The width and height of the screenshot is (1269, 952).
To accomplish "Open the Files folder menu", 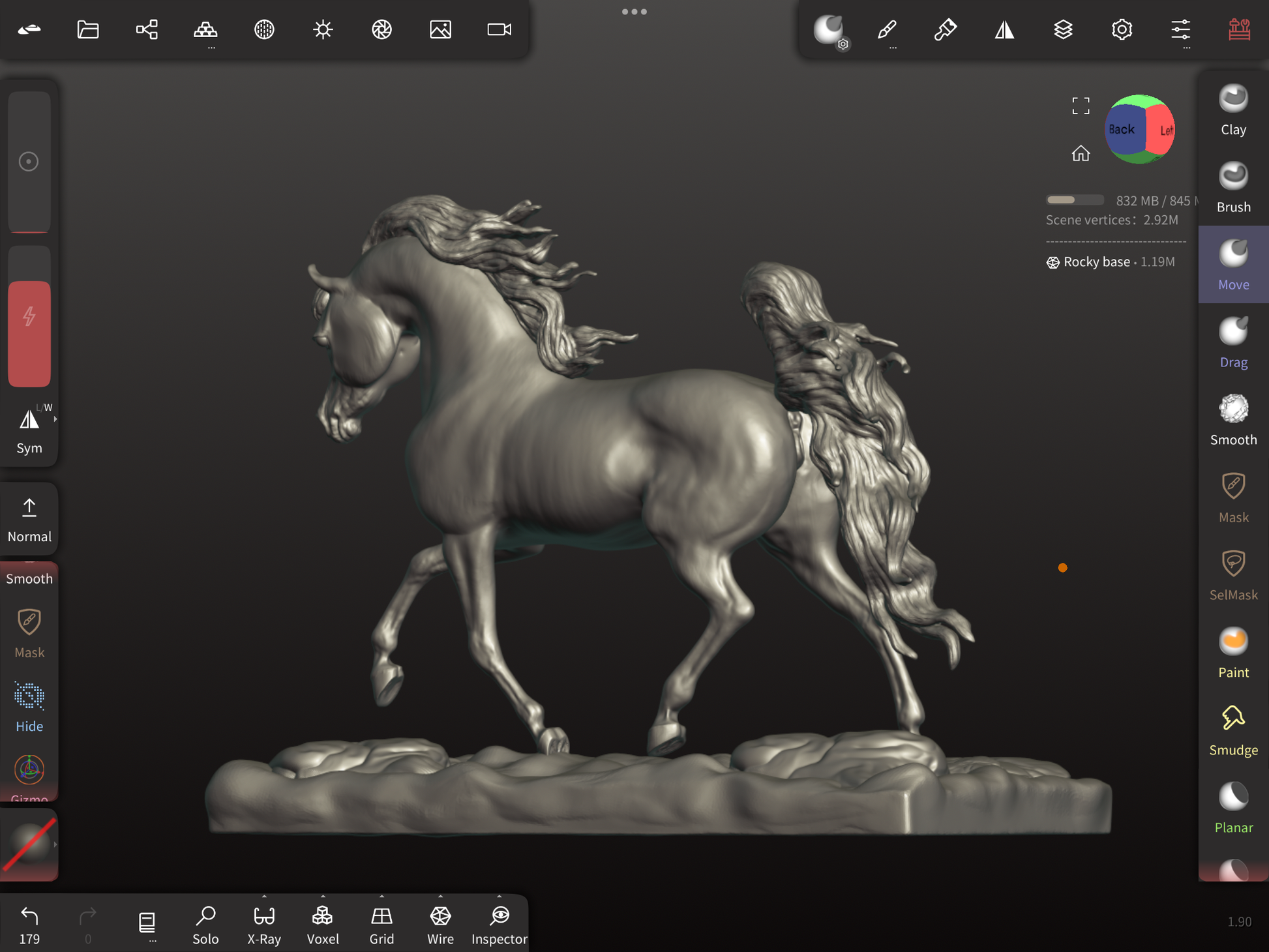I will (x=88, y=29).
